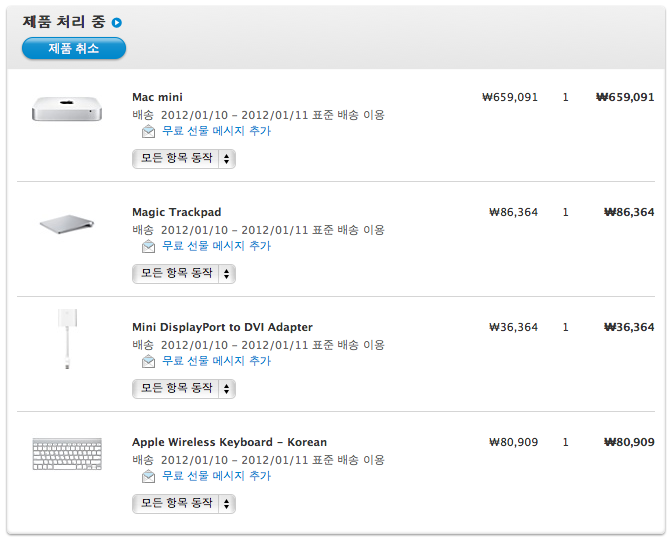Viewport: 671px width, 547px height.
Task: Click the blue arrow icon beside 제품 처리 중
Action: click(x=117, y=22)
